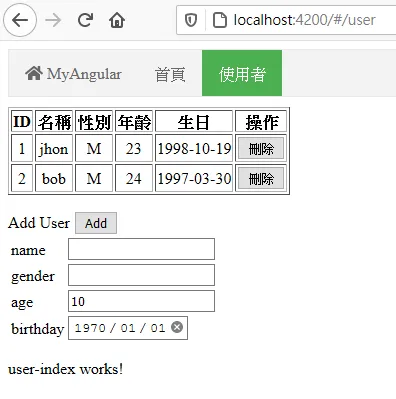396x399 pixels.
Task: Focus the name input field
Action: (x=141, y=249)
